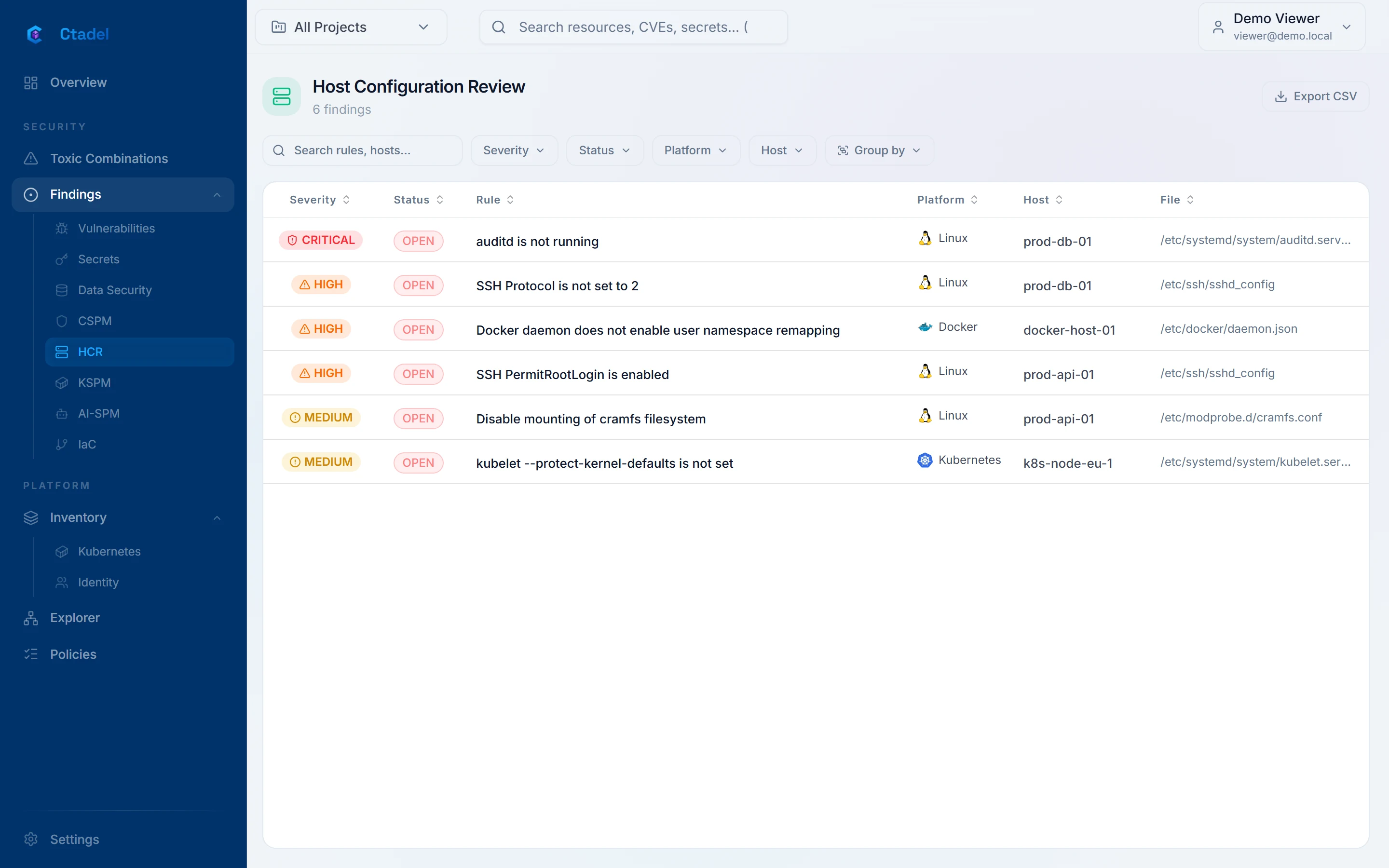Sort by File column sort icon
The width and height of the screenshot is (1389, 868).
tap(1190, 200)
